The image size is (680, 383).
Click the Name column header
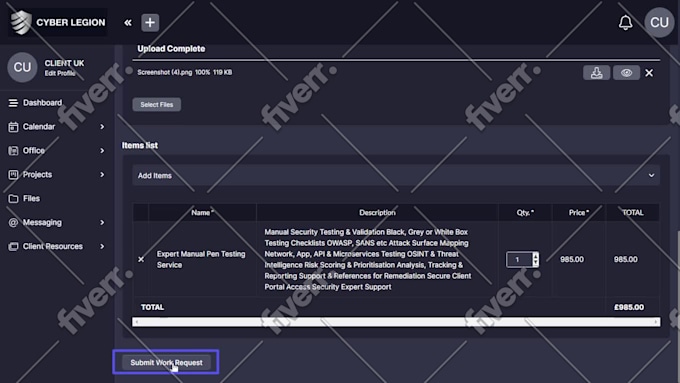(203, 213)
